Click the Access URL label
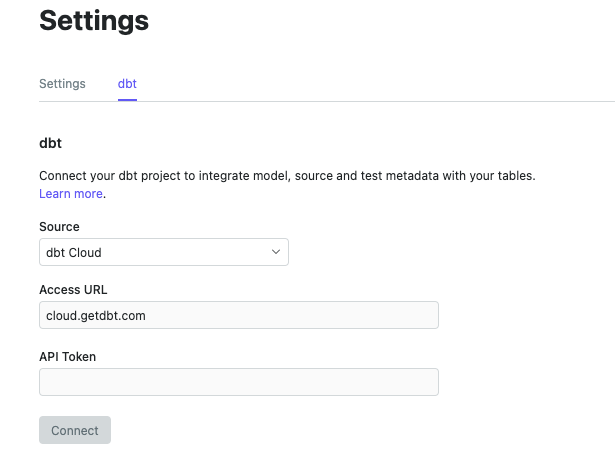The height and width of the screenshot is (467, 615). point(73,290)
